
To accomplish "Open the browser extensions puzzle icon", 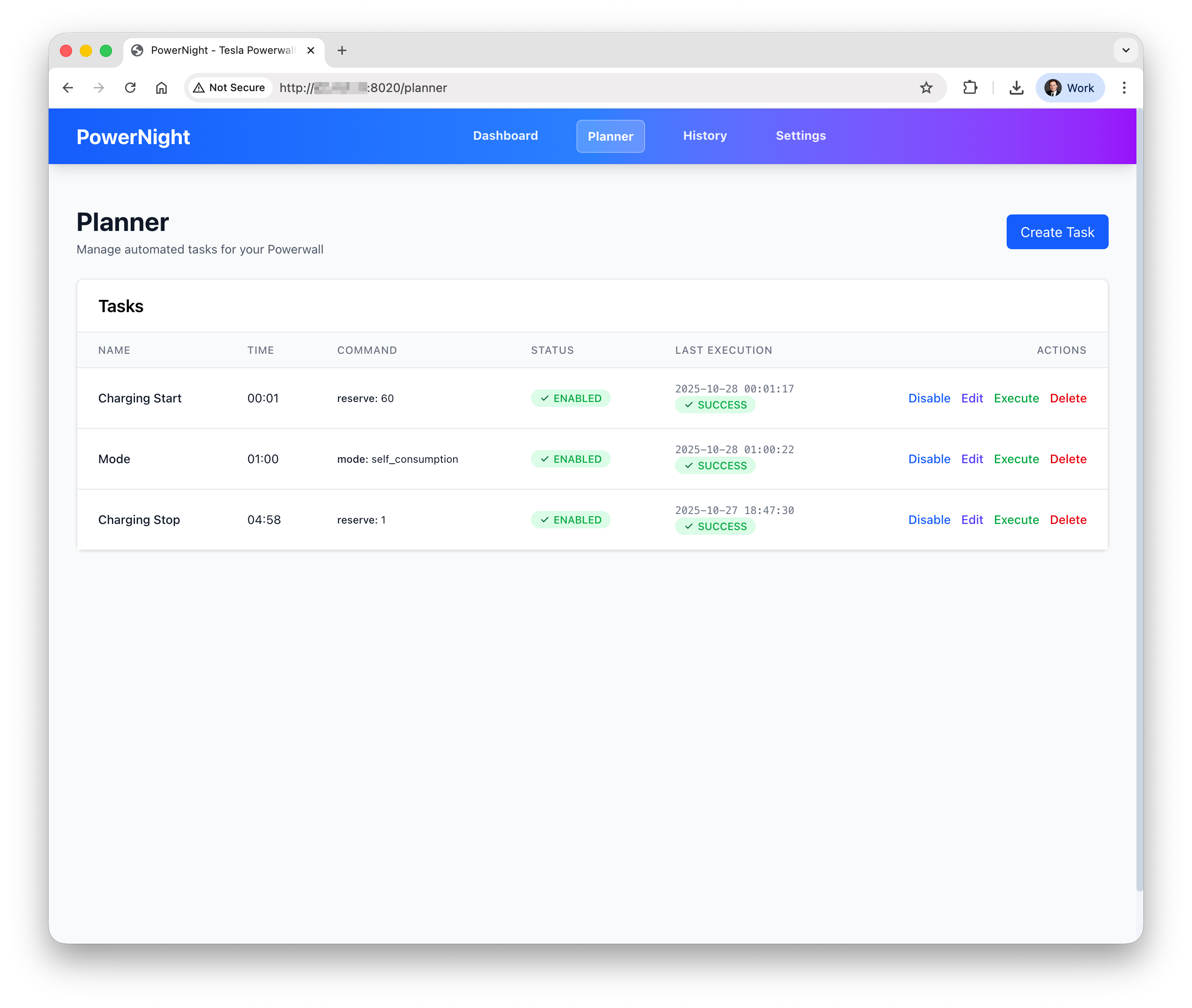I will [x=970, y=87].
